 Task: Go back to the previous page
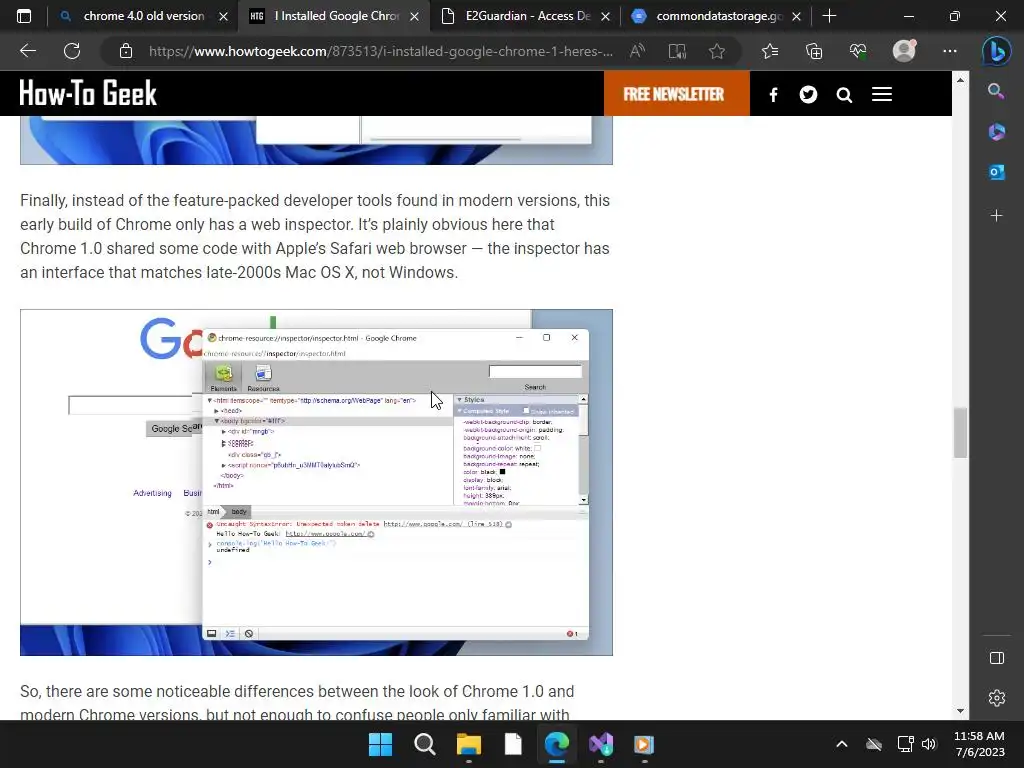(x=27, y=51)
